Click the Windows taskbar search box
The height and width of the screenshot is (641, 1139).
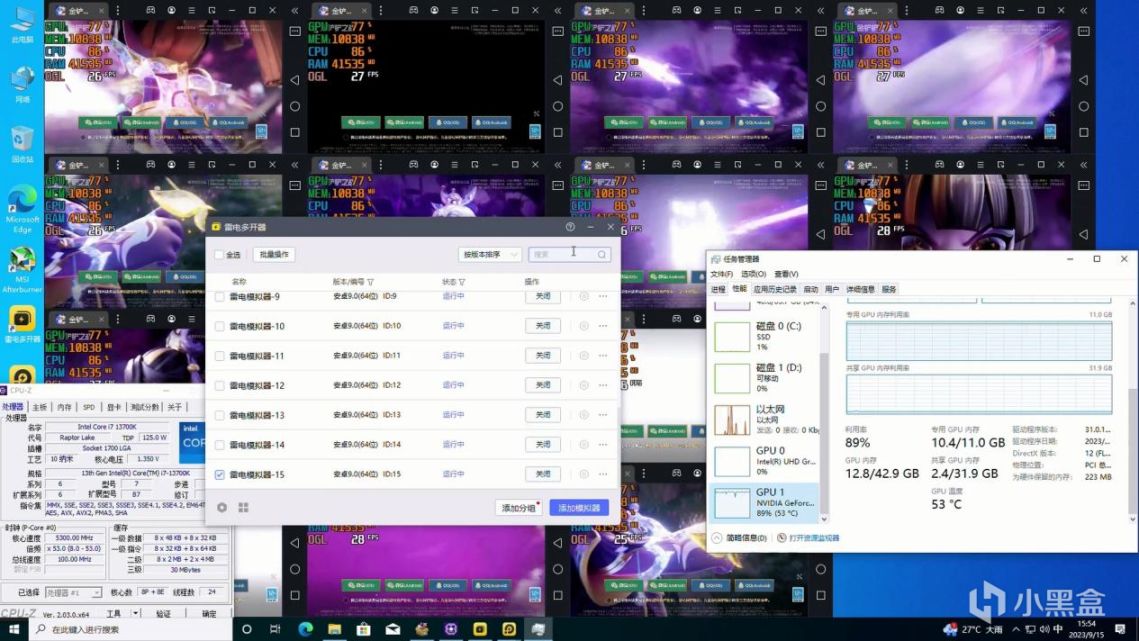131,629
